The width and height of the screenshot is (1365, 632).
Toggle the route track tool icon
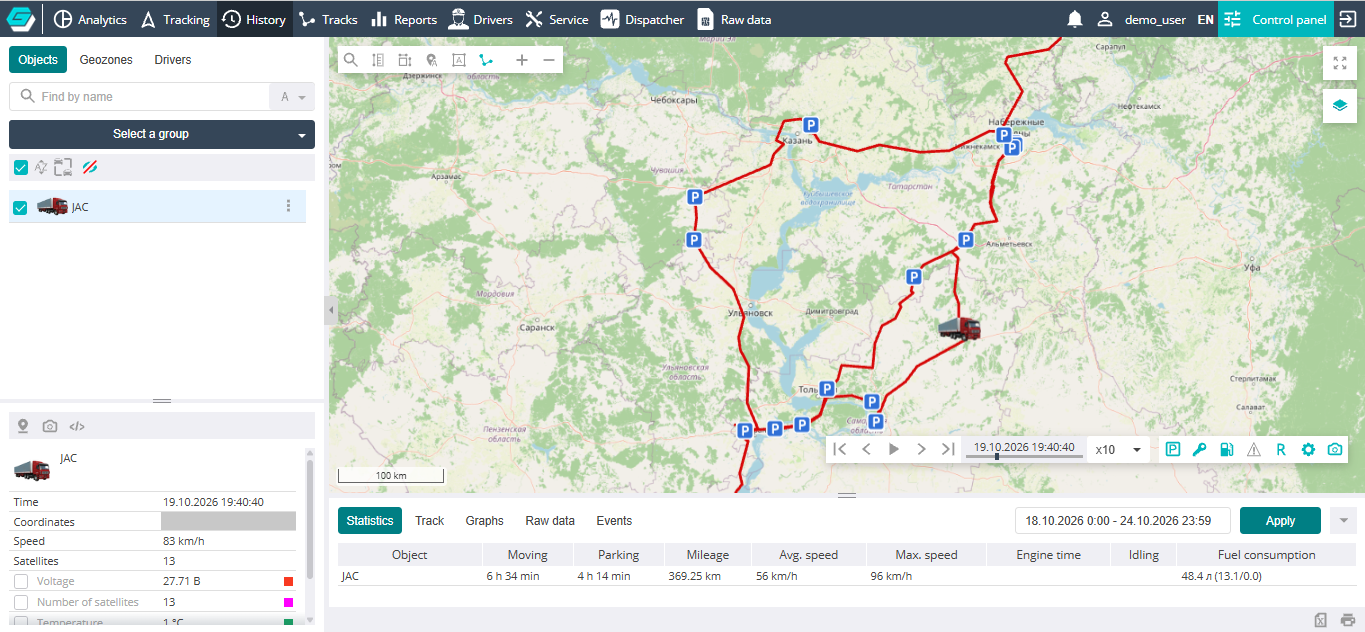[486, 60]
